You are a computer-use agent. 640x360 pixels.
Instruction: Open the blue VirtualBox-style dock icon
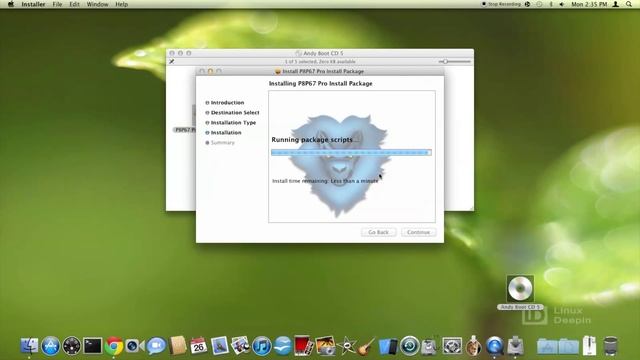[x=388, y=346]
